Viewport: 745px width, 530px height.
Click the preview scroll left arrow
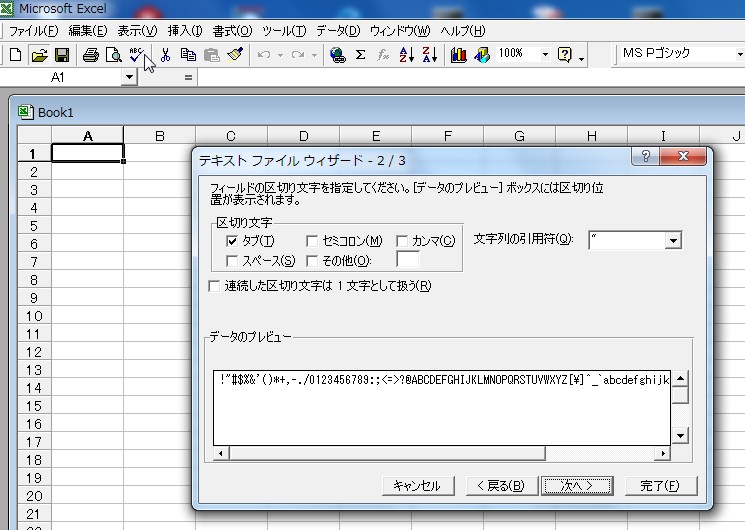pyautogui.click(x=220, y=453)
